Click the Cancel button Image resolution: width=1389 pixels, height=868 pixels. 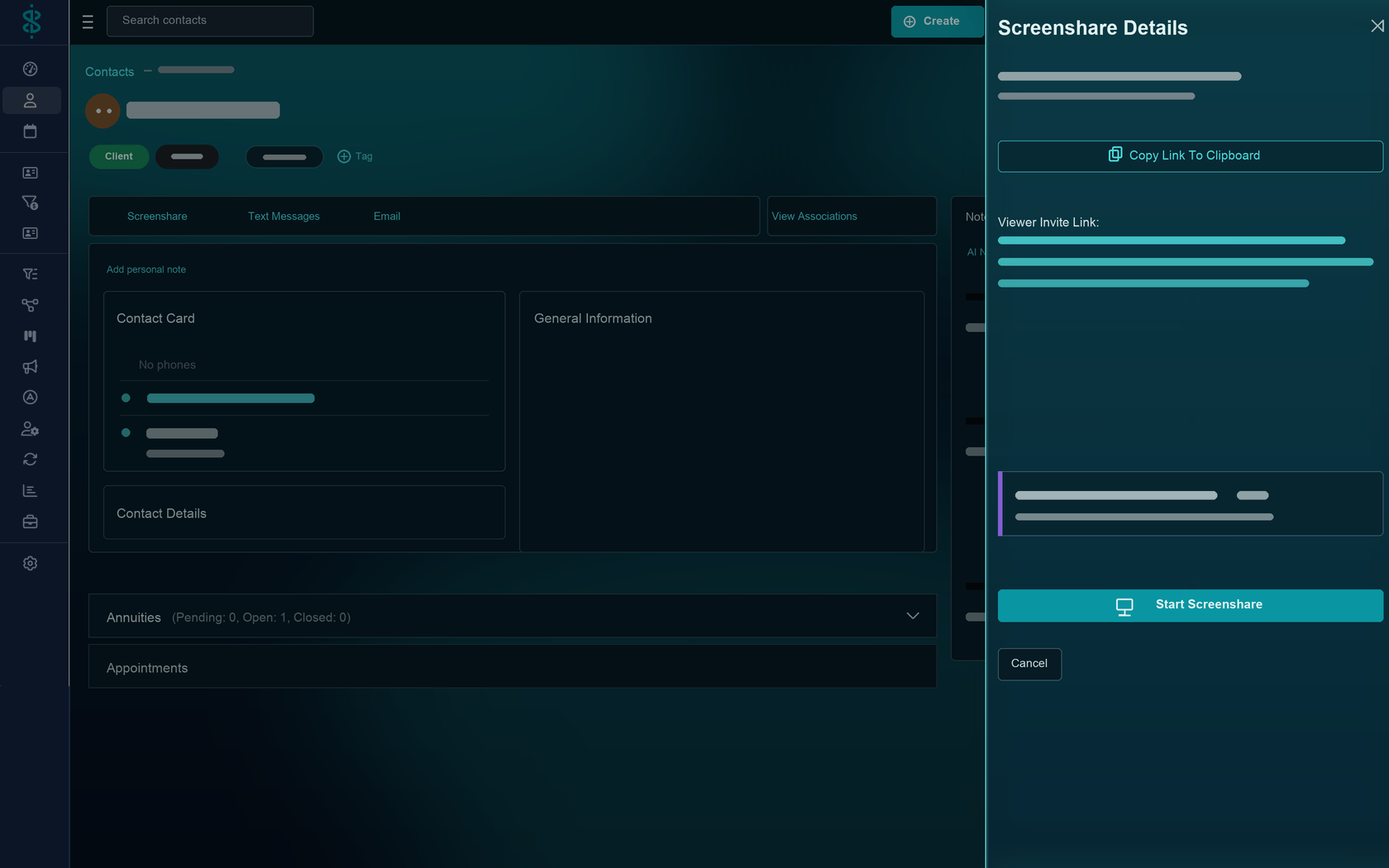click(x=1029, y=664)
